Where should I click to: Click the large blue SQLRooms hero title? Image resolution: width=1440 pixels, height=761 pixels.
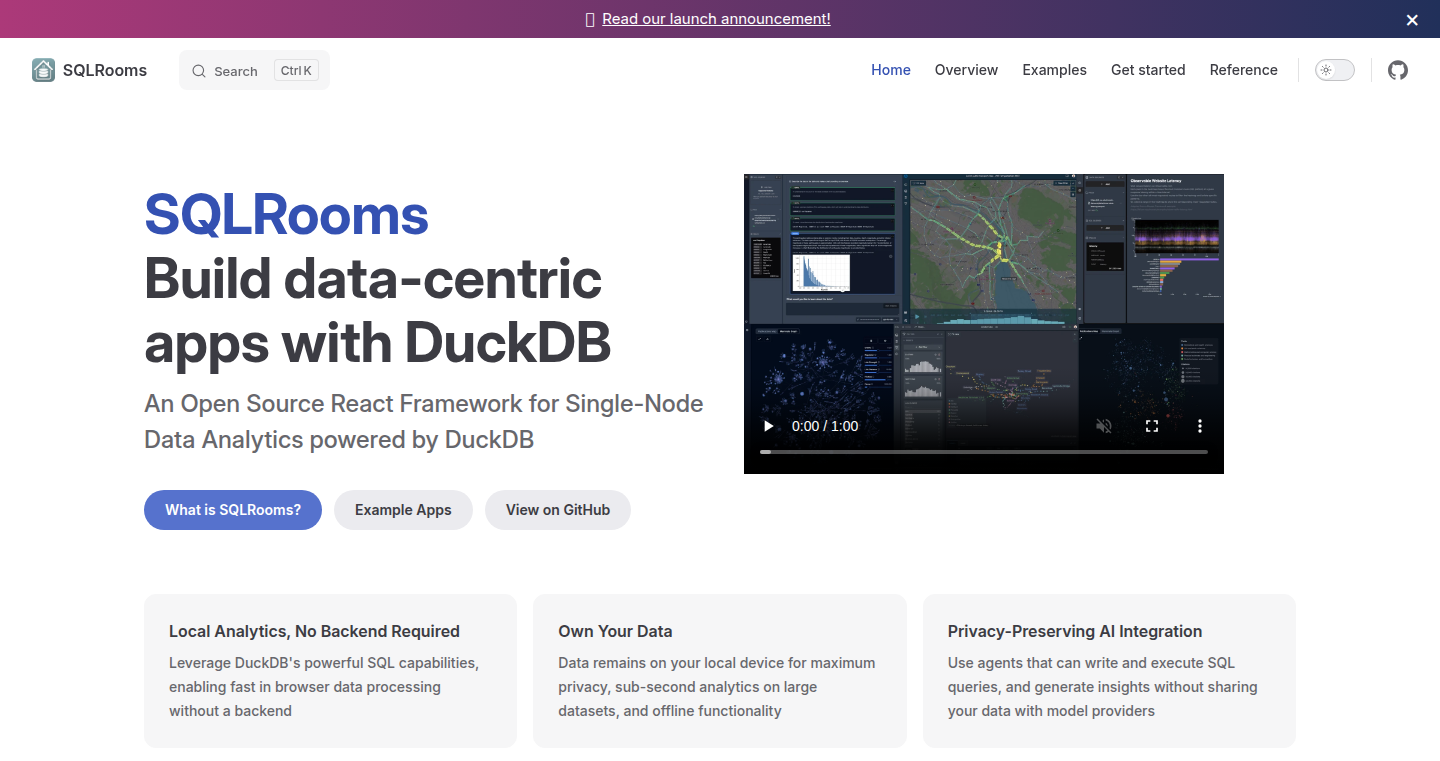287,214
